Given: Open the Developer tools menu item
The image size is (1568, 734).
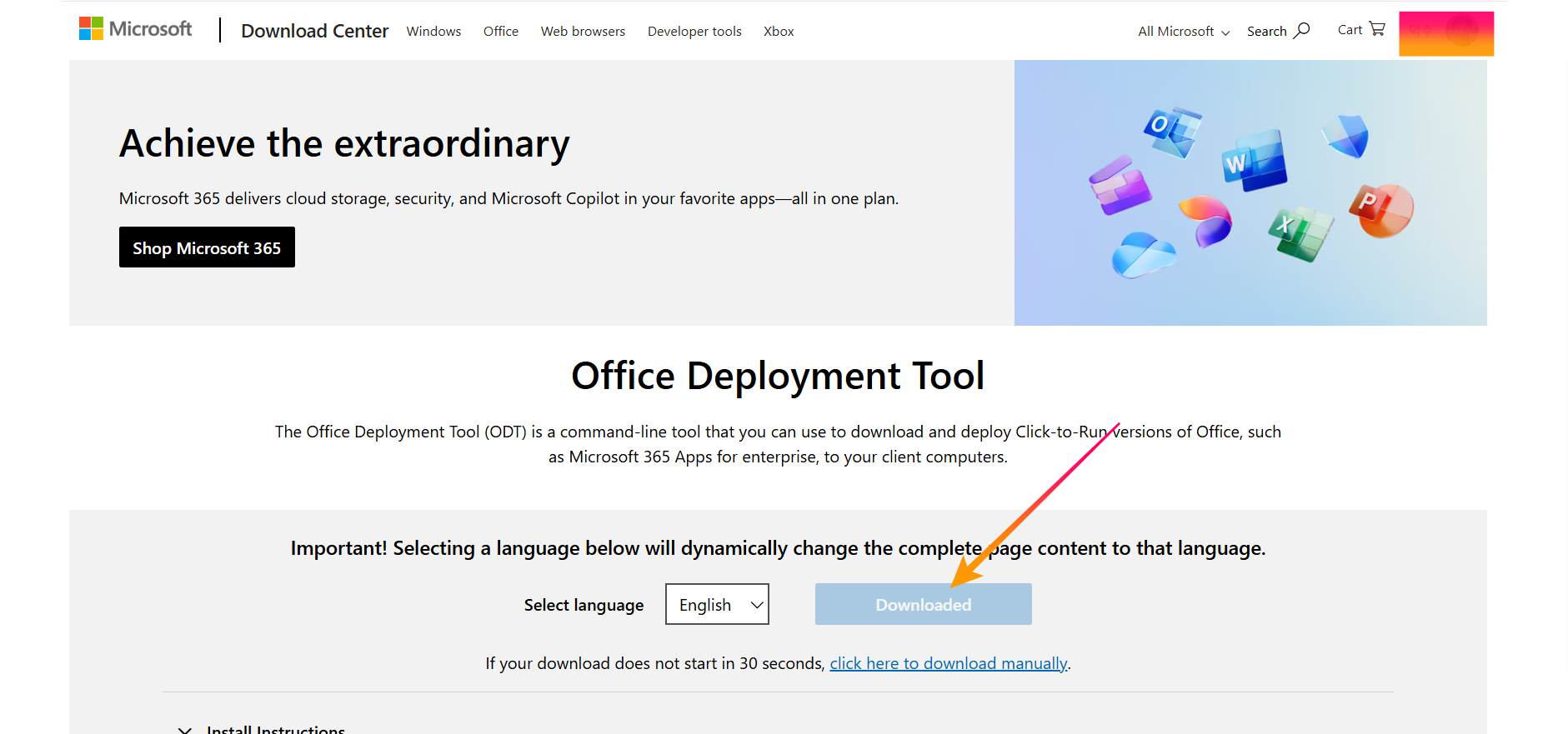Looking at the screenshot, I should 694,31.
